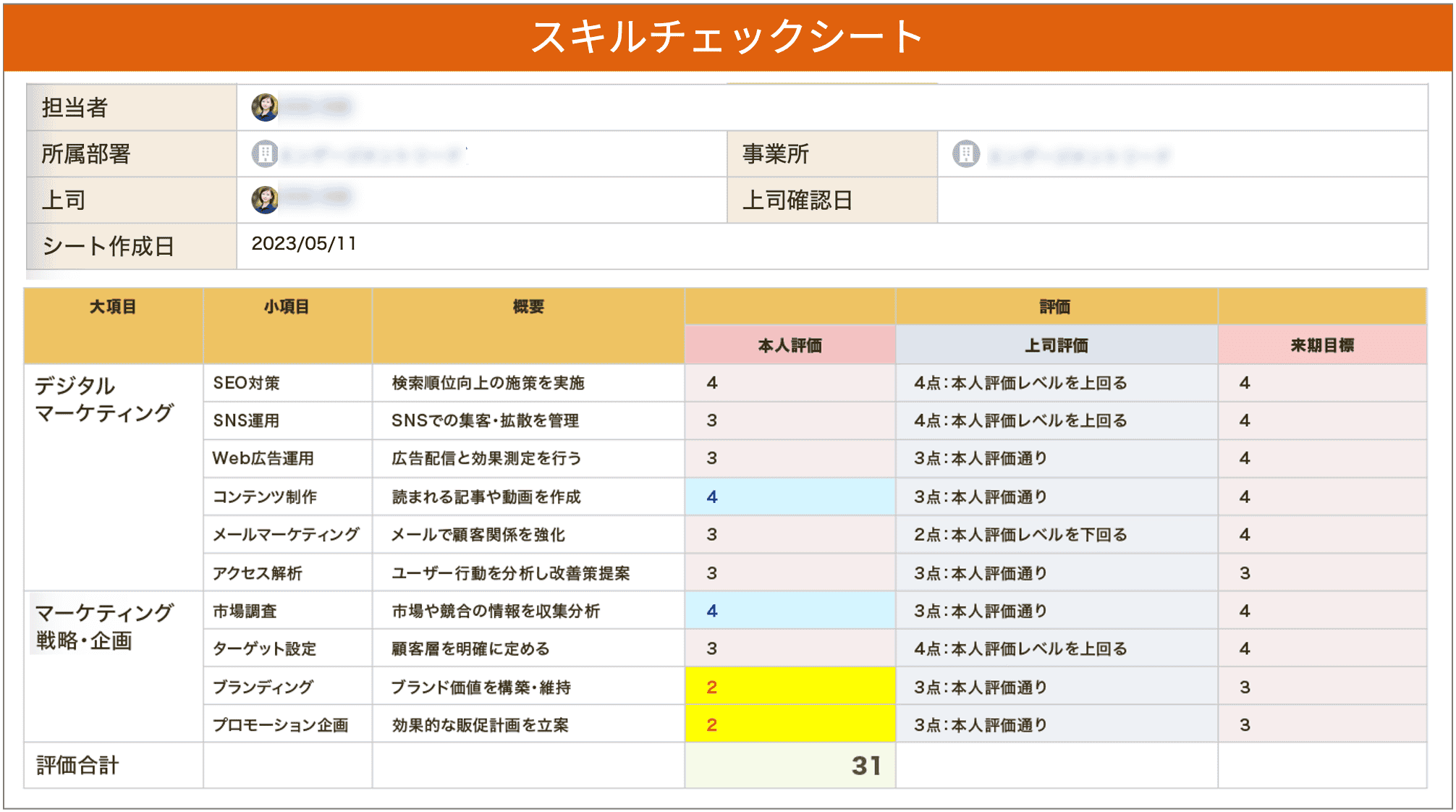This screenshot has height=812, width=1456.
Task: Click the 担当者 avatar icon
Action: tap(265, 107)
